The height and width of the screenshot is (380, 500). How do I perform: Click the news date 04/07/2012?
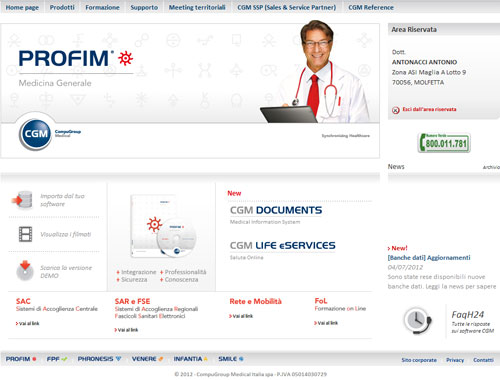click(405, 267)
